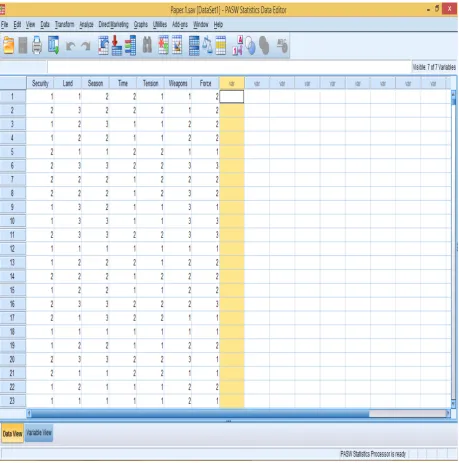Recall recently used dialogs icon
The image size is (459, 463).
tap(53, 45)
